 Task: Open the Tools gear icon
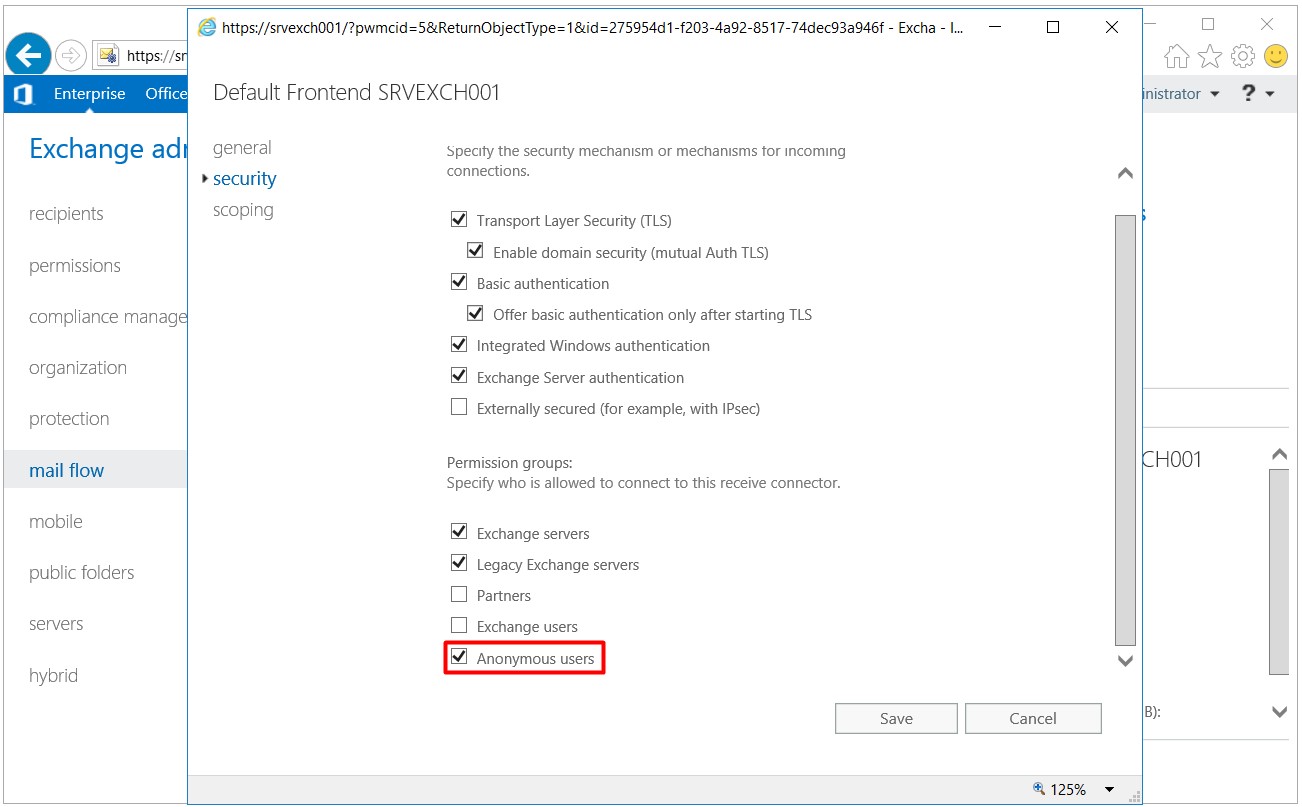1243,56
